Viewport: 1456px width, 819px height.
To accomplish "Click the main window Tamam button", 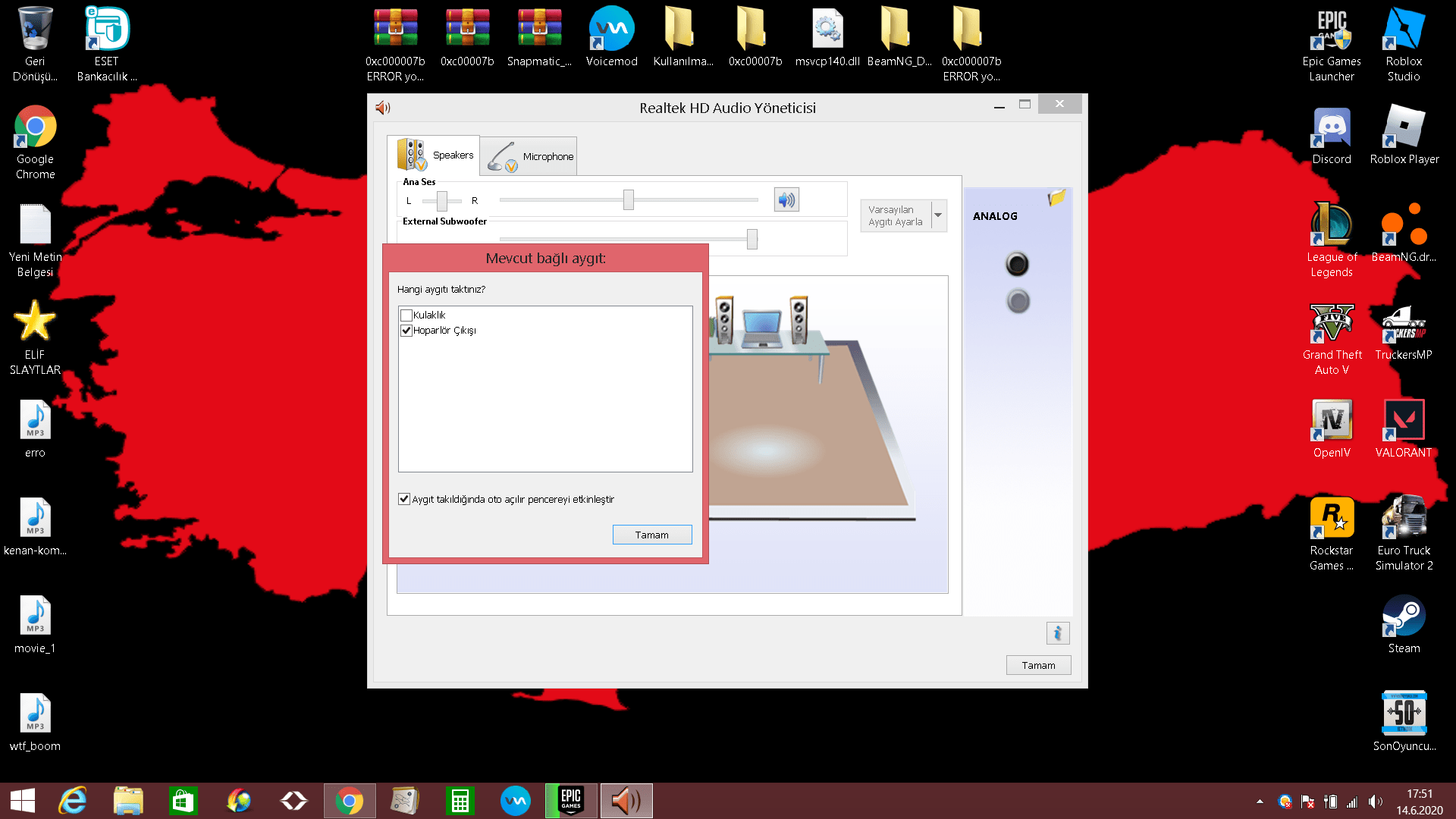I will (1038, 665).
